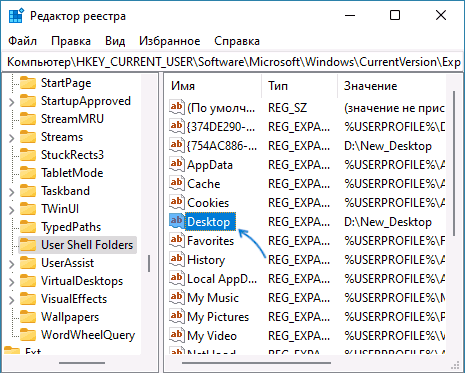Maximize the Registry Editor window
Viewport: 465px width, 373px height.
pyautogui.click(x=395, y=15)
